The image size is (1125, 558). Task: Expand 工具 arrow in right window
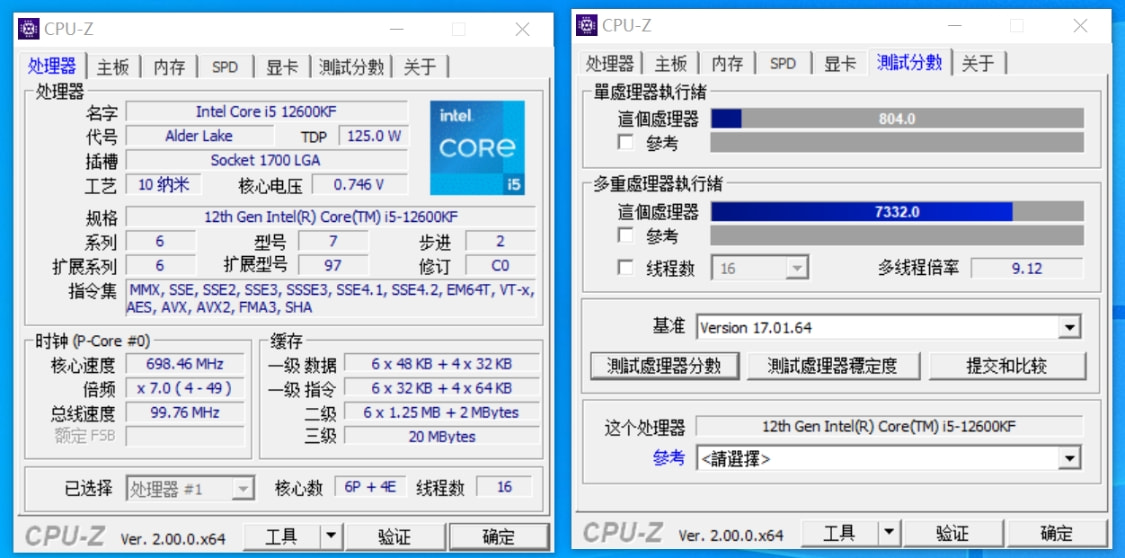tap(889, 533)
